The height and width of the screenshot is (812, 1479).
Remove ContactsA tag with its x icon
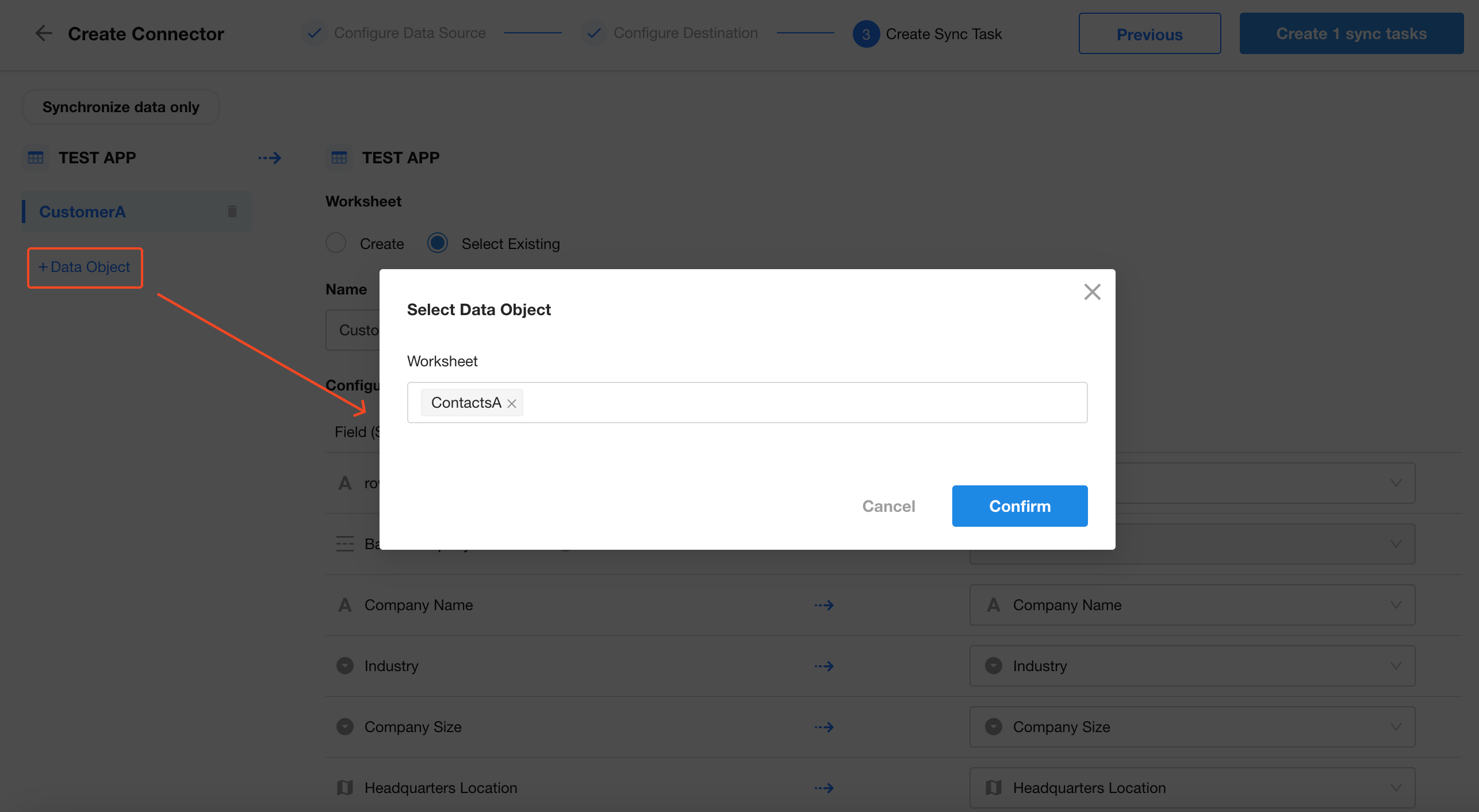pos(512,404)
